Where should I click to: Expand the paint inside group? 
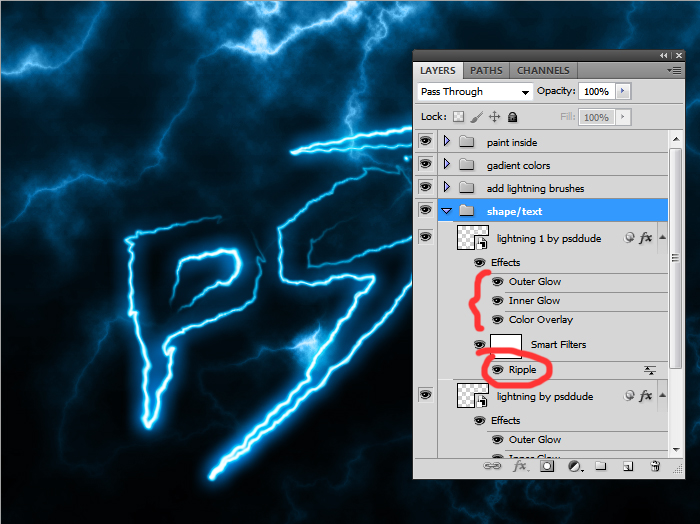(446, 141)
